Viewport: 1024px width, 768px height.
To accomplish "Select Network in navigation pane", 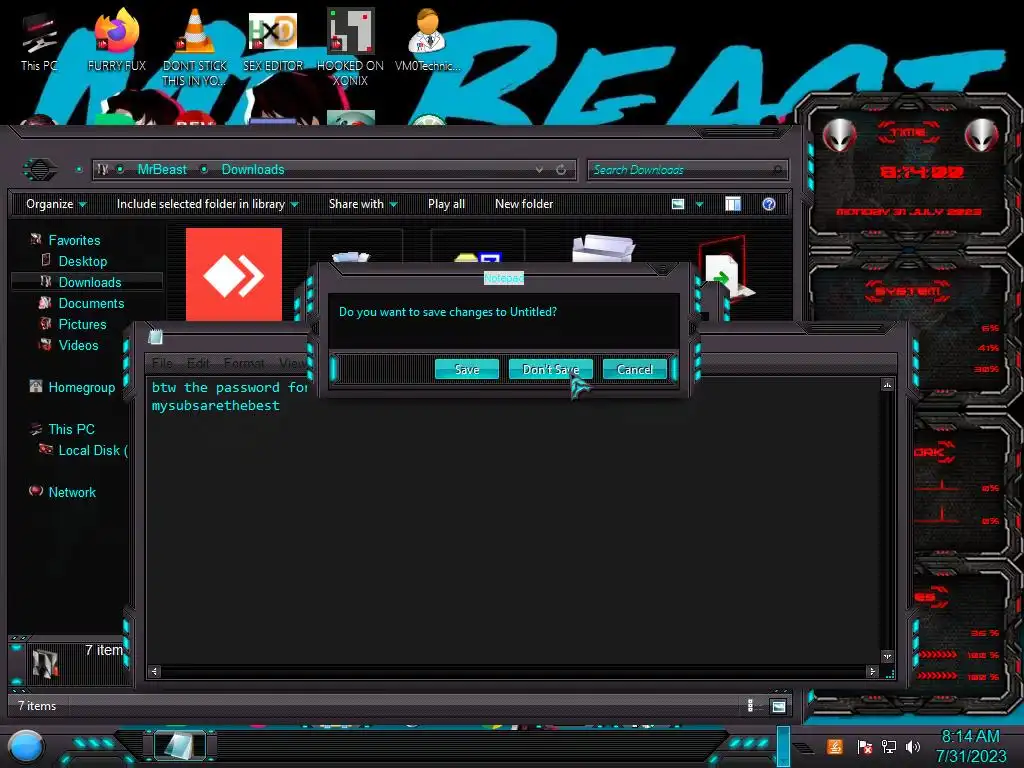I will coord(72,492).
